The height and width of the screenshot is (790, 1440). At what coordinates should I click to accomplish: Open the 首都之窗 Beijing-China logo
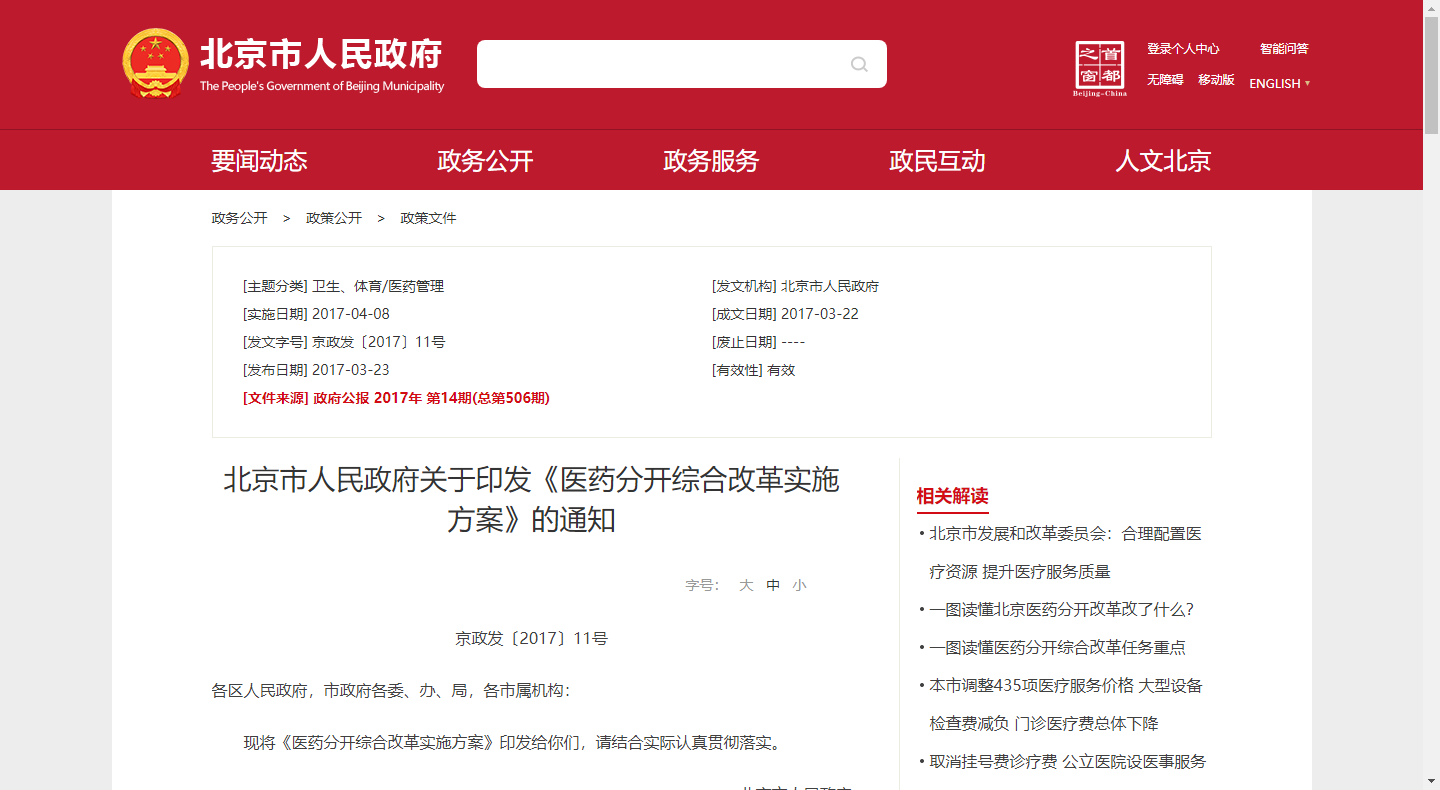(1099, 68)
